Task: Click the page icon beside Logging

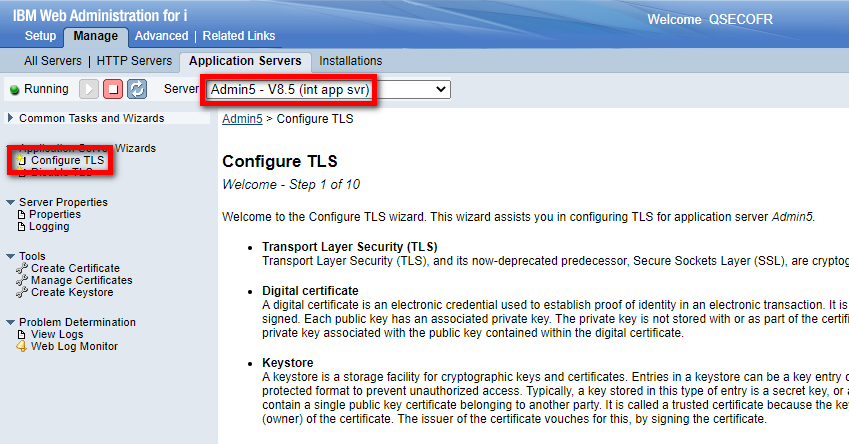Action: tap(22, 226)
